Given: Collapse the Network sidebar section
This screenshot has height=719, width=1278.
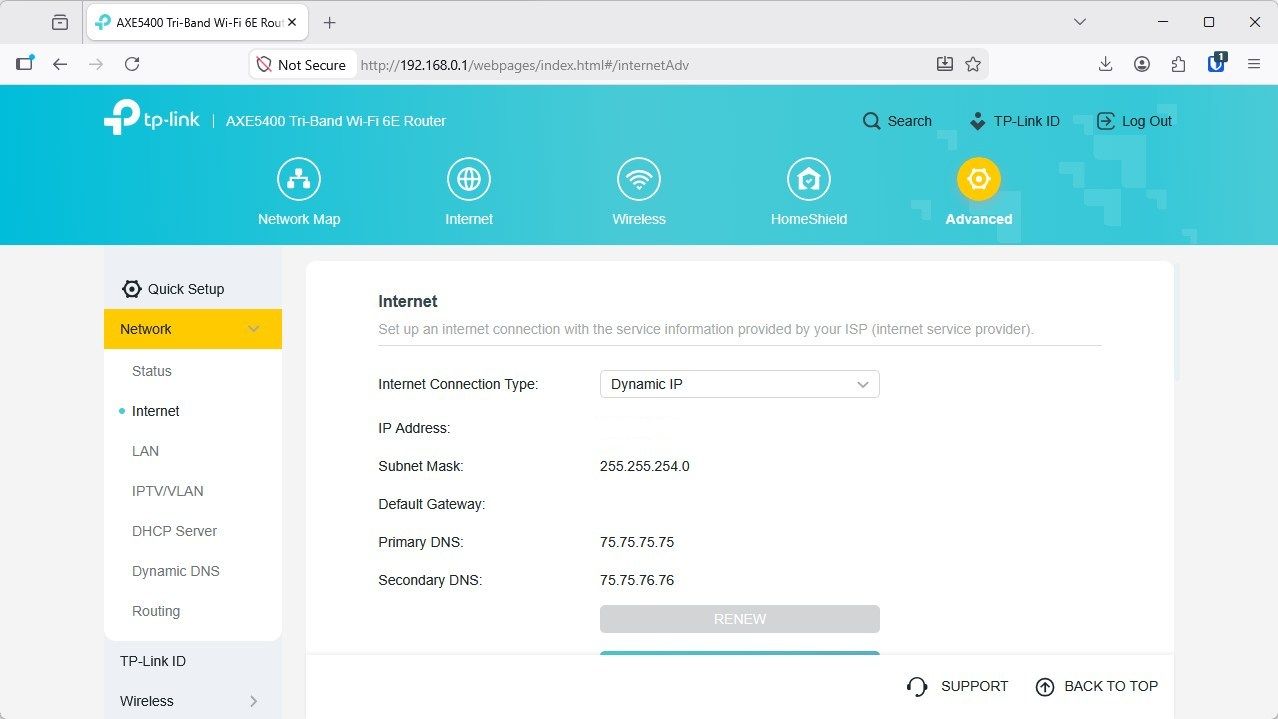Looking at the screenshot, I should tap(193, 329).
